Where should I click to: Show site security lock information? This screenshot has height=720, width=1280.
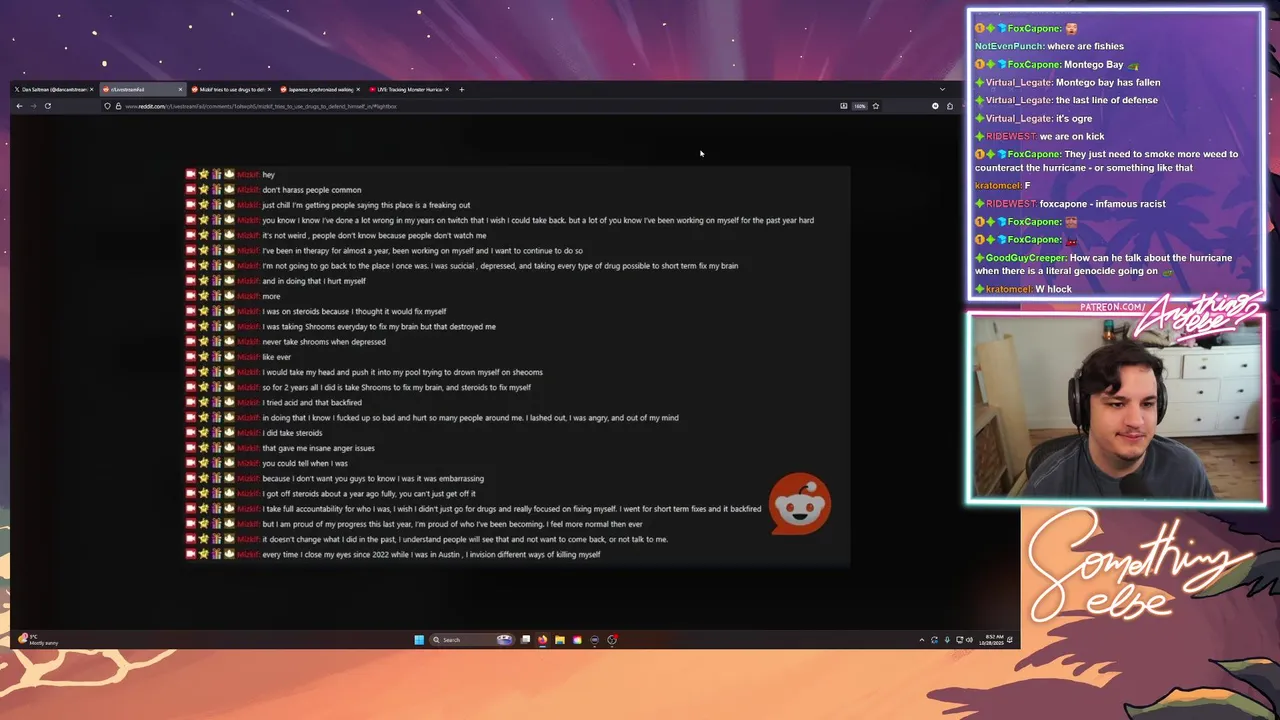pyautogui.click(x=118, y=106)
